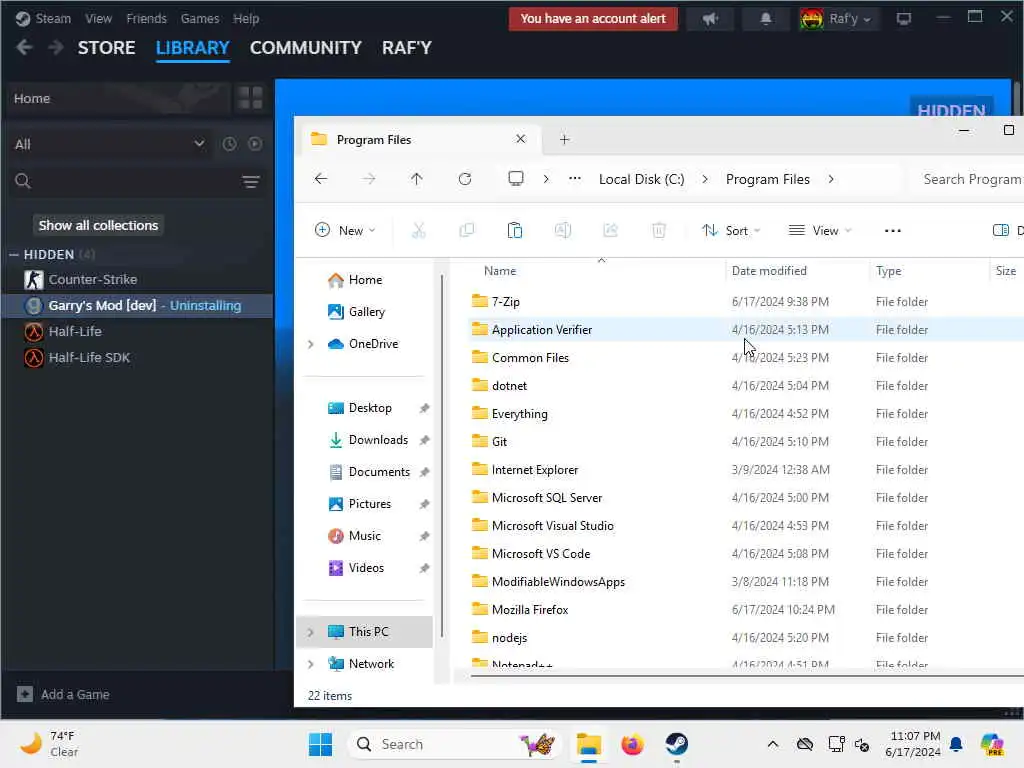Click Show all collections button

point(98,225)
